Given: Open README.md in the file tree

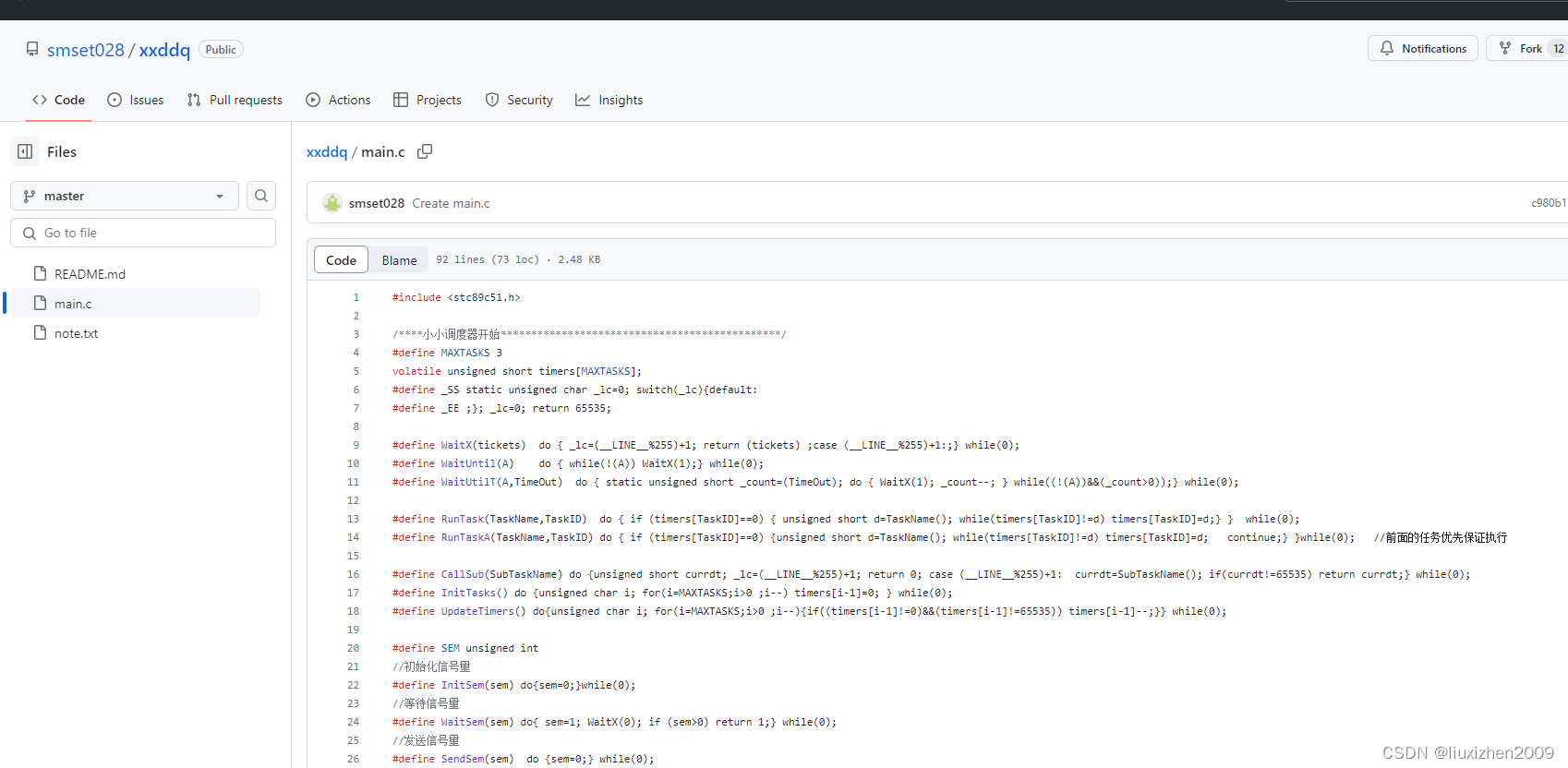Looking at the screenshot, I should [x=90, y=274].
